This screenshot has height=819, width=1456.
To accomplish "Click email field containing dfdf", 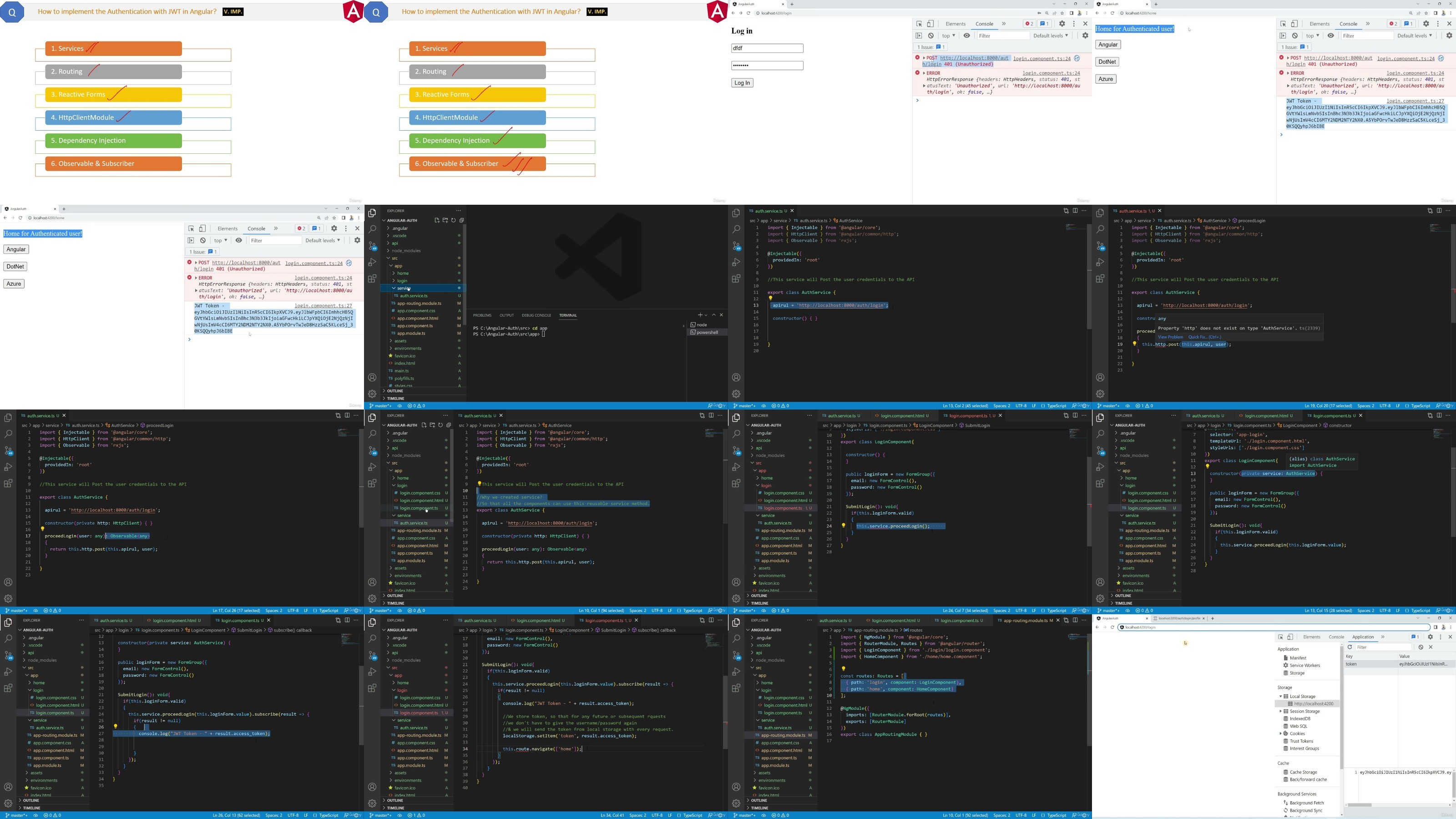I will tap(766, 48).
